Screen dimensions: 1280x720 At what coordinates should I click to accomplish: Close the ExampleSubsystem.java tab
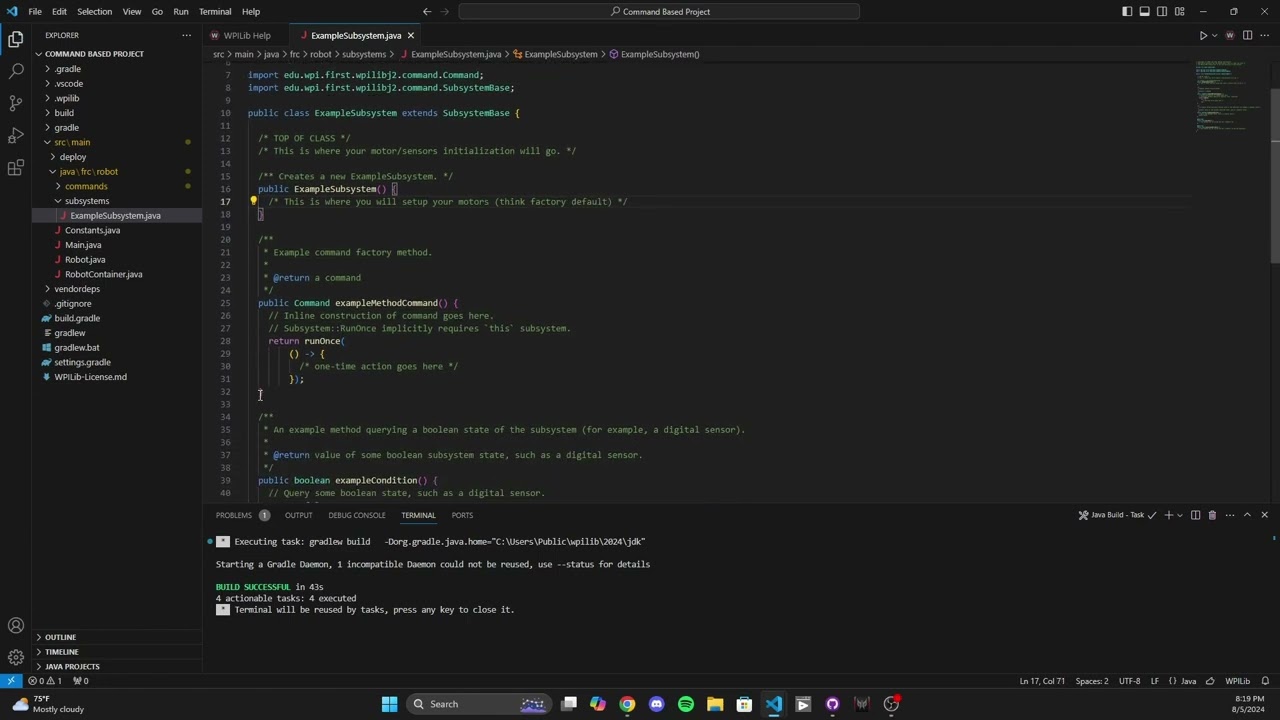pyautogui.click(x=410, y=35)
